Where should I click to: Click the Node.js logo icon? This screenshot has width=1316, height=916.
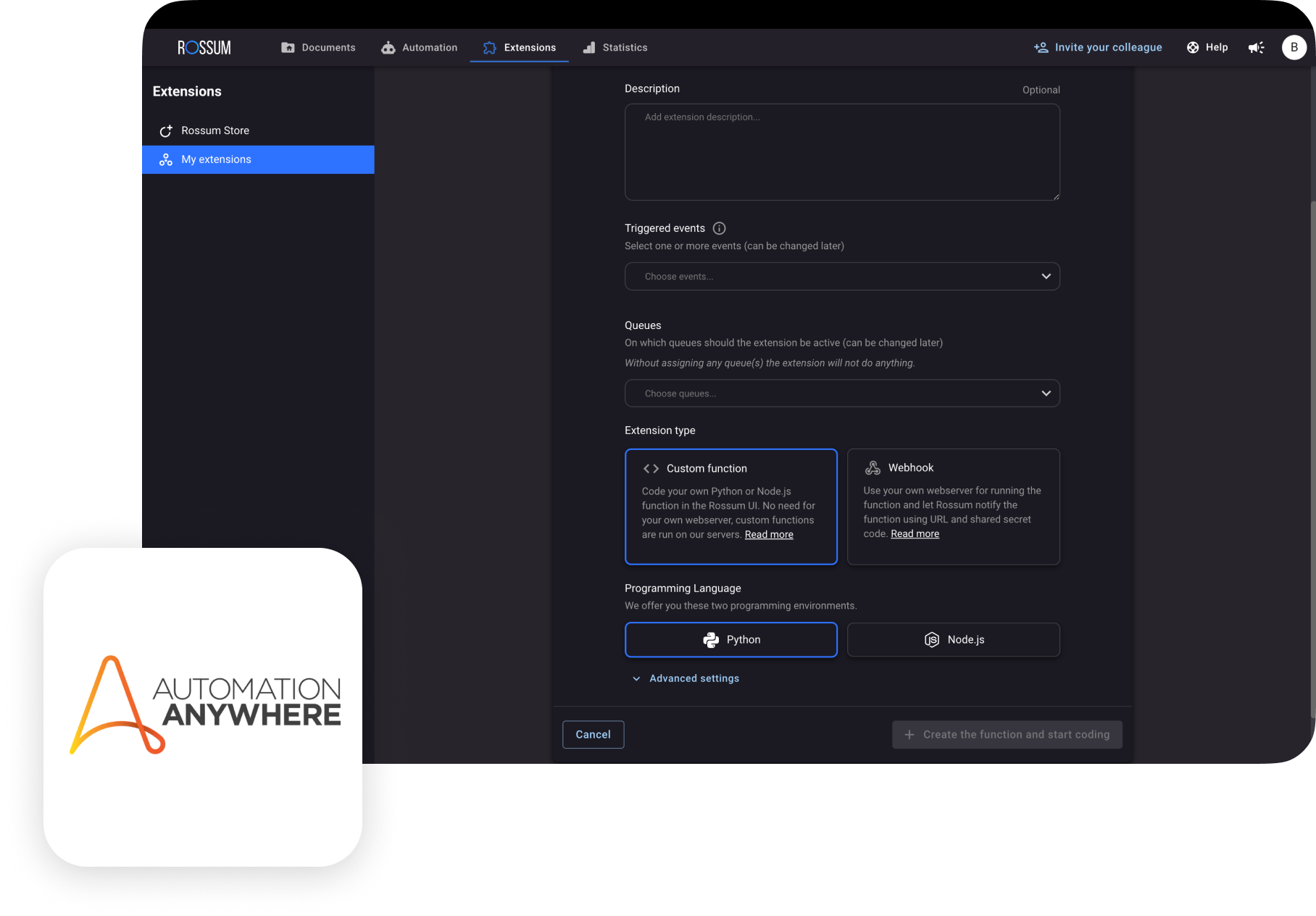(x=932, y=640)
